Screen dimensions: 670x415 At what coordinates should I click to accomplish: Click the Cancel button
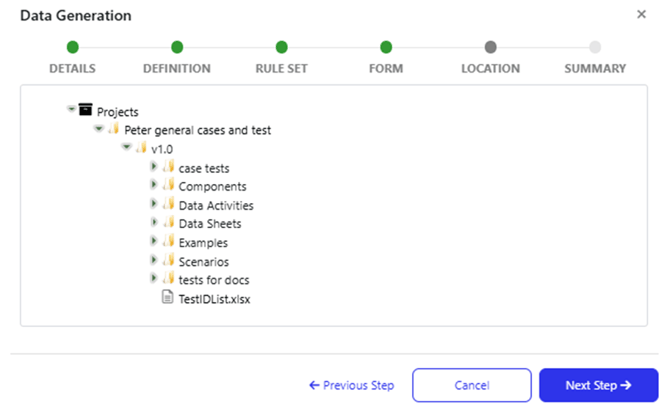coord(472,385)
